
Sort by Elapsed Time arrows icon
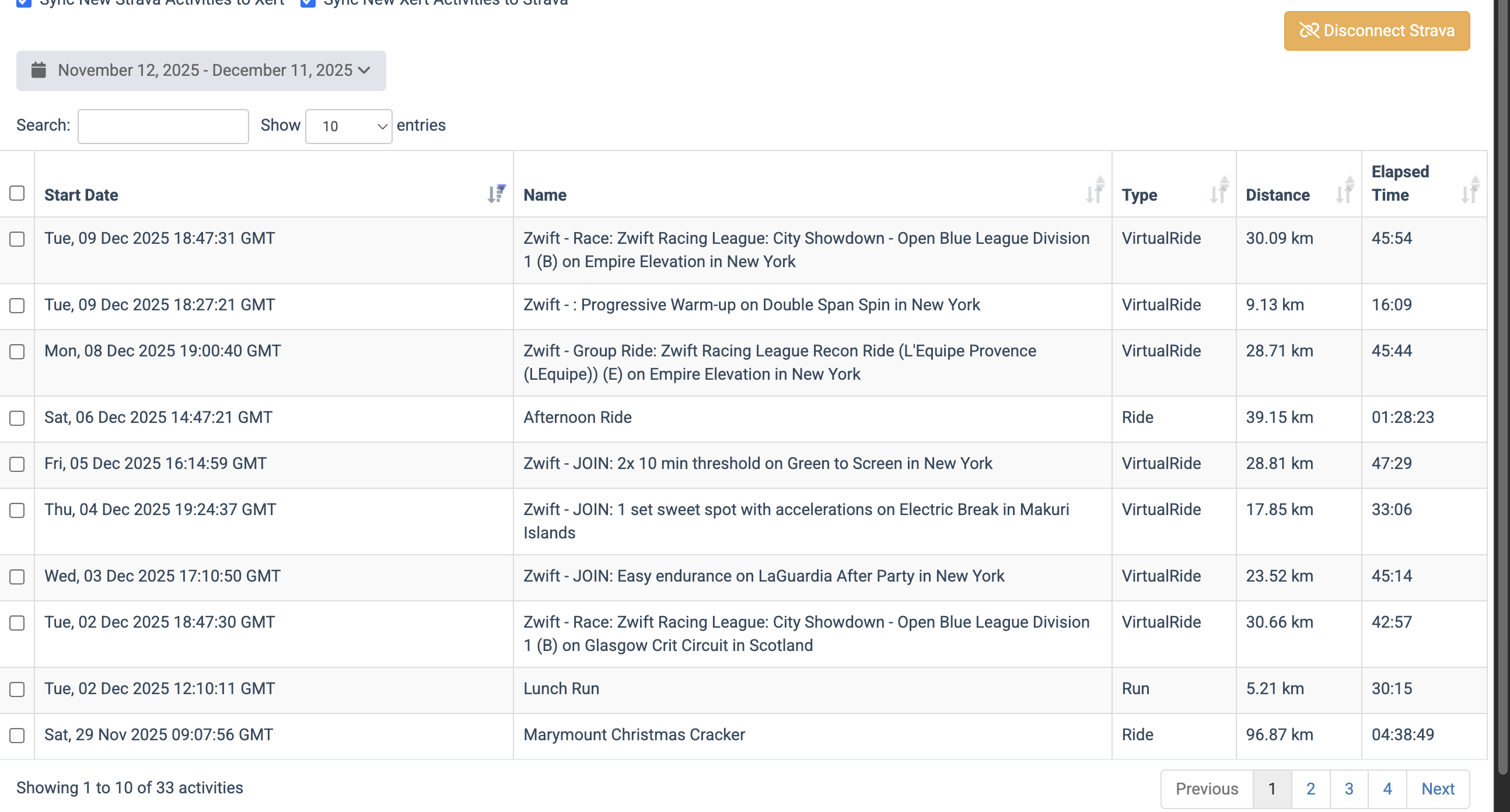1470,191
